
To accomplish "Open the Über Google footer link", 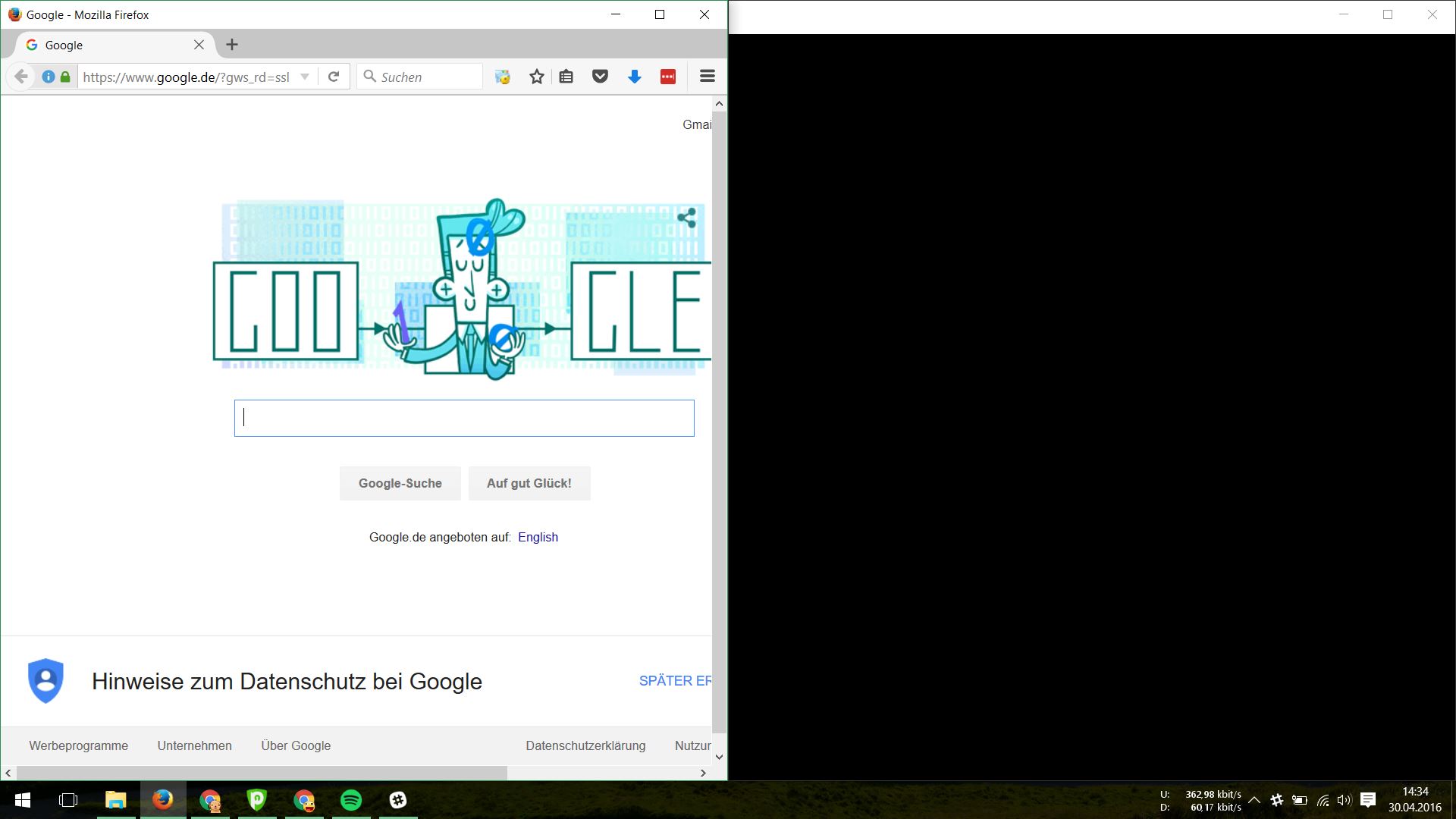I will pos(296,745).
